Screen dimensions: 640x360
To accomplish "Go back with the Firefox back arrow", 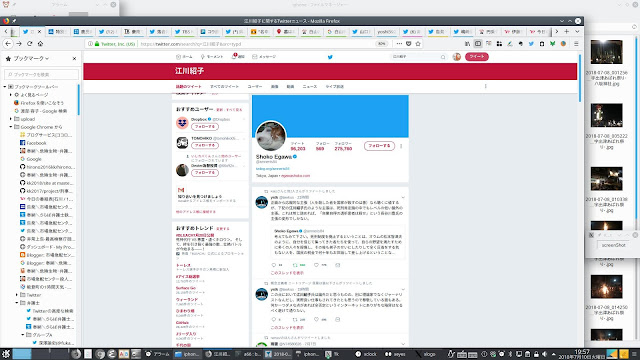I will [x=8, y=44].
